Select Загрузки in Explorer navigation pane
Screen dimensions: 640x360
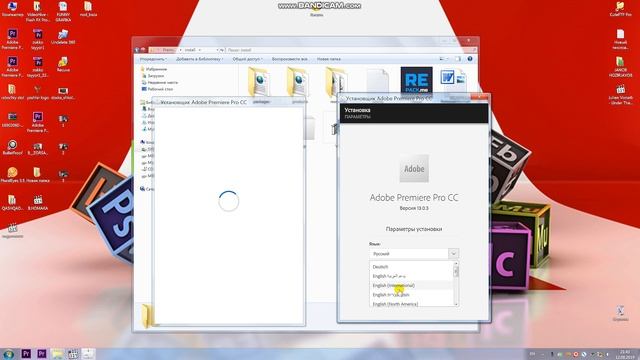(153, 76)
